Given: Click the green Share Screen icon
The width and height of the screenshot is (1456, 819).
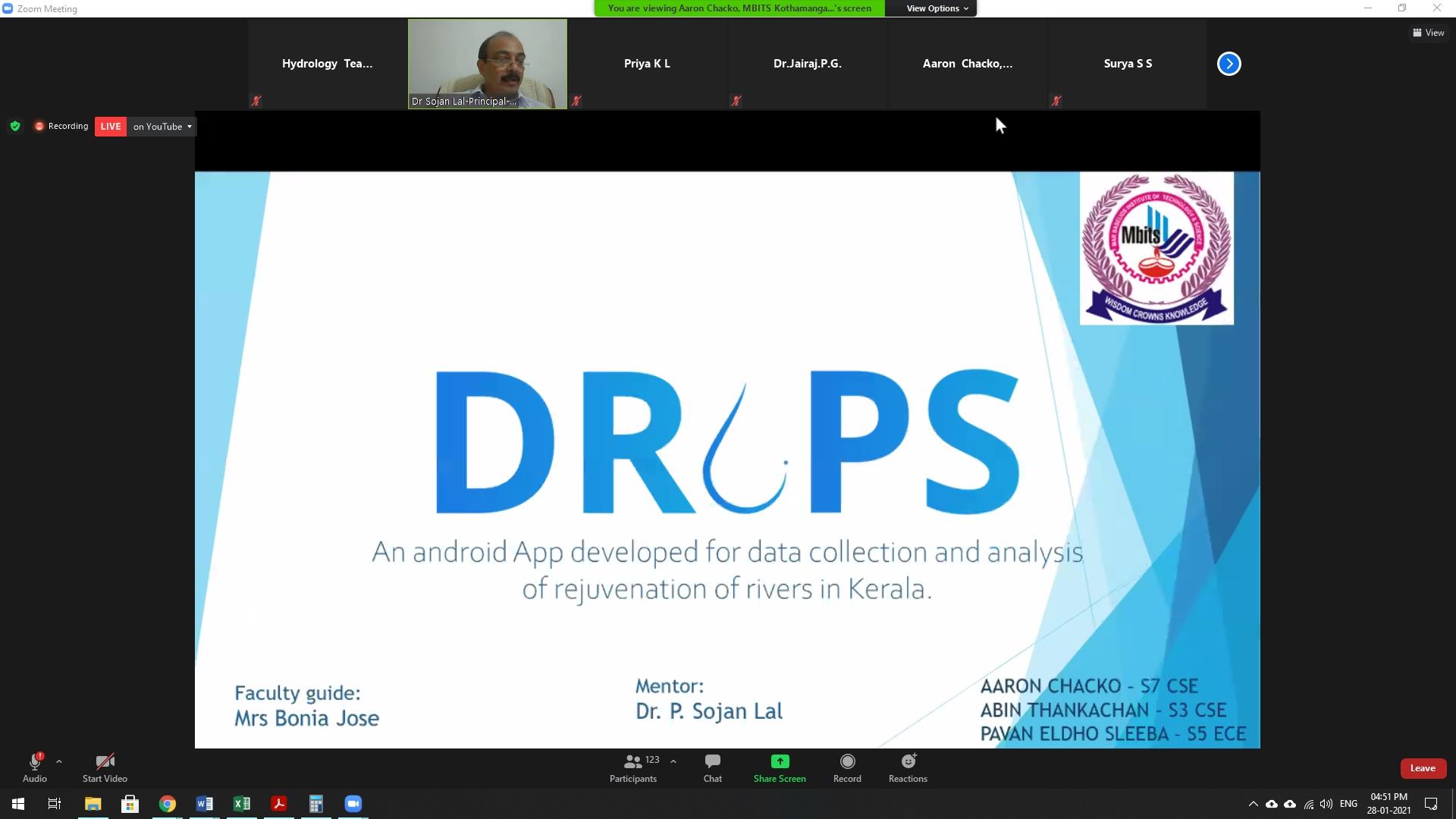Looking at the screenshot, I should click(x=780, y=761).
